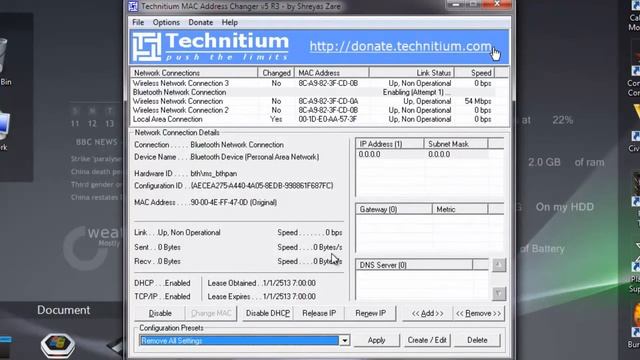Sort by MAC Address column header
This screenshot has width=640, height=360.
[331, 73]
